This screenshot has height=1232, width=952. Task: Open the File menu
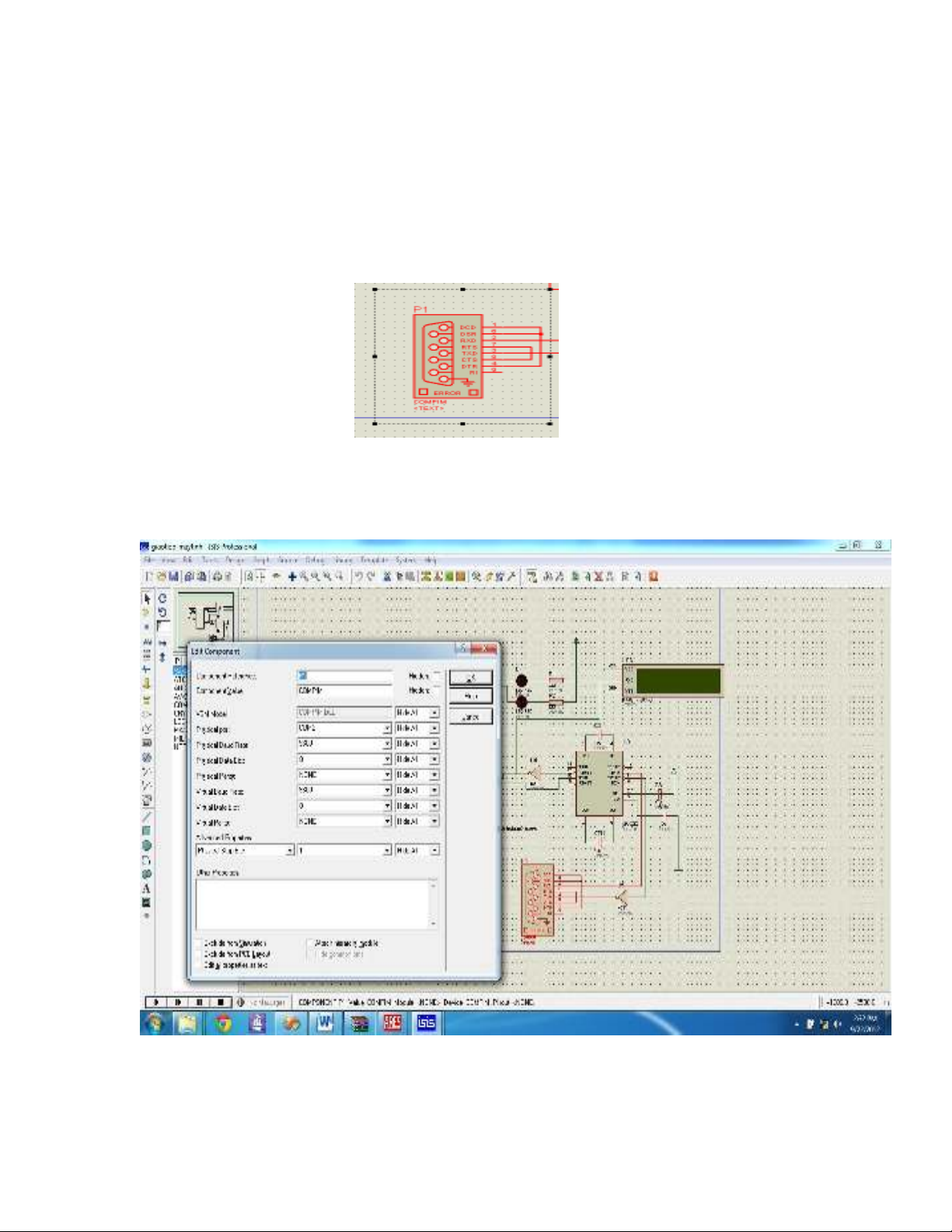tap(149, 560)
